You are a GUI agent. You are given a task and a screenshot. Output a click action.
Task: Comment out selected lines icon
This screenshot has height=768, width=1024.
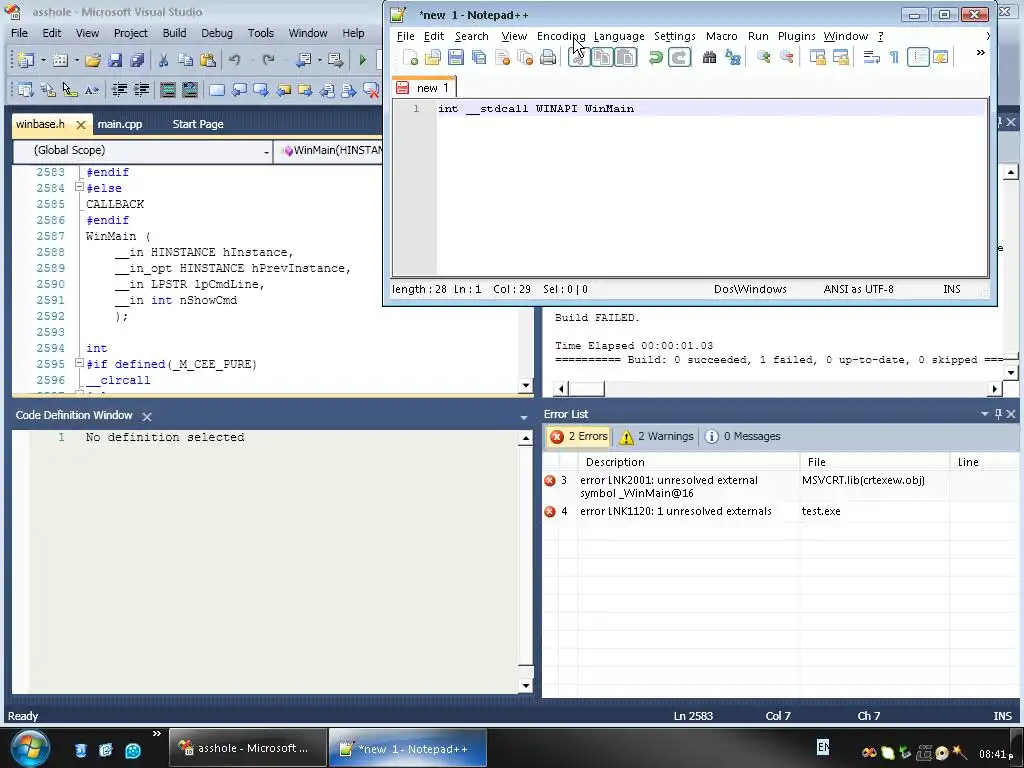click(168, 90)
